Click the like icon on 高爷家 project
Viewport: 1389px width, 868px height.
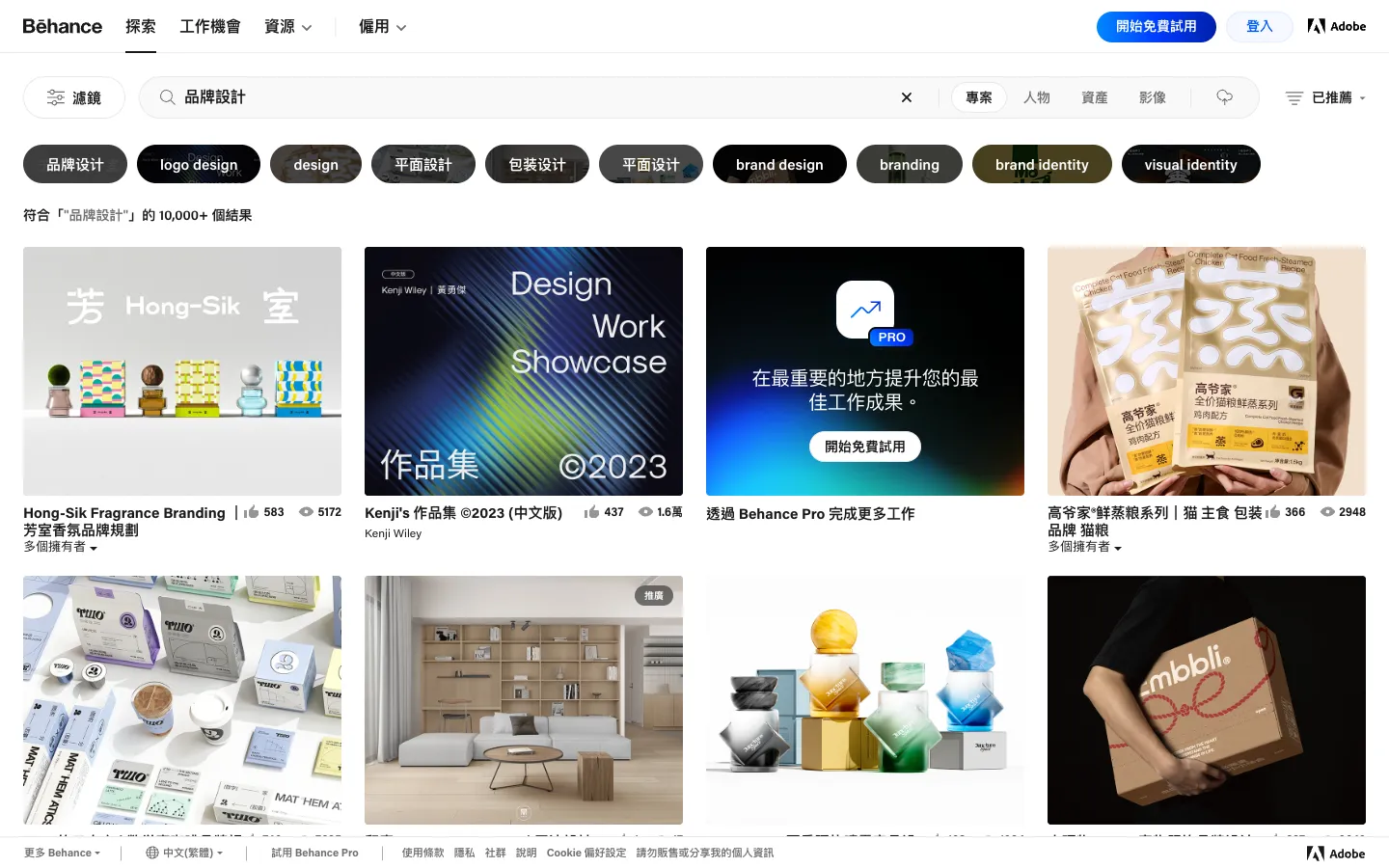(1273, 512)
